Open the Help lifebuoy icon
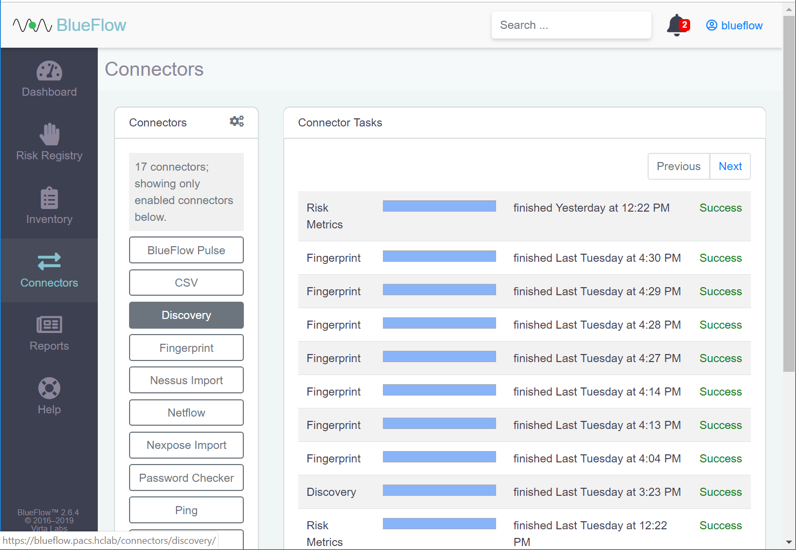This screenshot has width=796, height=550. [49, 388]
